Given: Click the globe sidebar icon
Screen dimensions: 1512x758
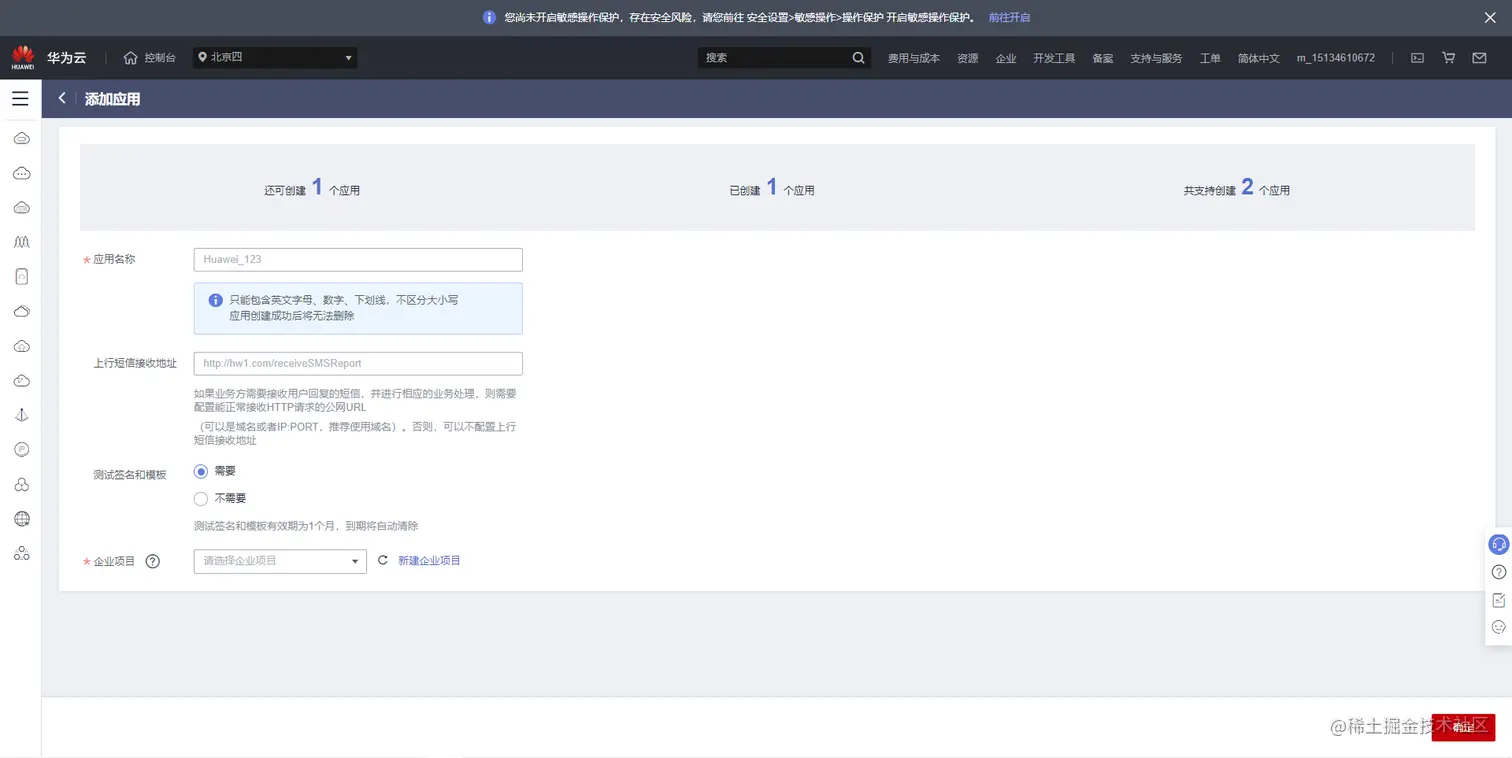Looking at the screenshot, I should (21, 519).
